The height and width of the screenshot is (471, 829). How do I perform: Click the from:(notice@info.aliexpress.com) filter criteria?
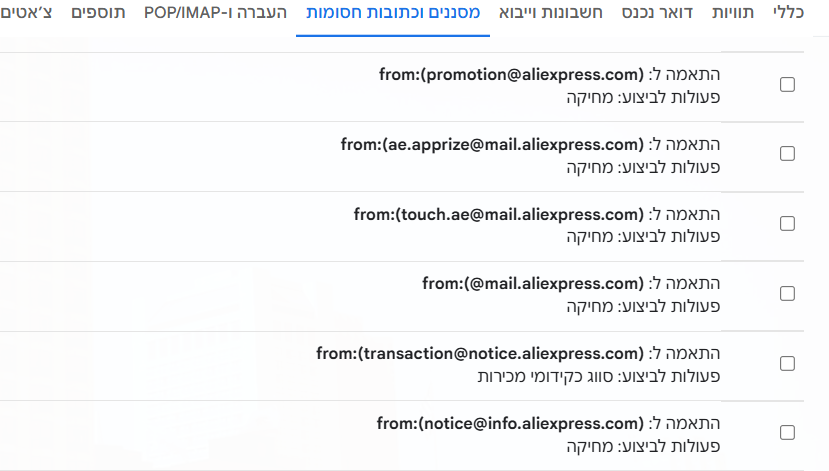(509, 423)
